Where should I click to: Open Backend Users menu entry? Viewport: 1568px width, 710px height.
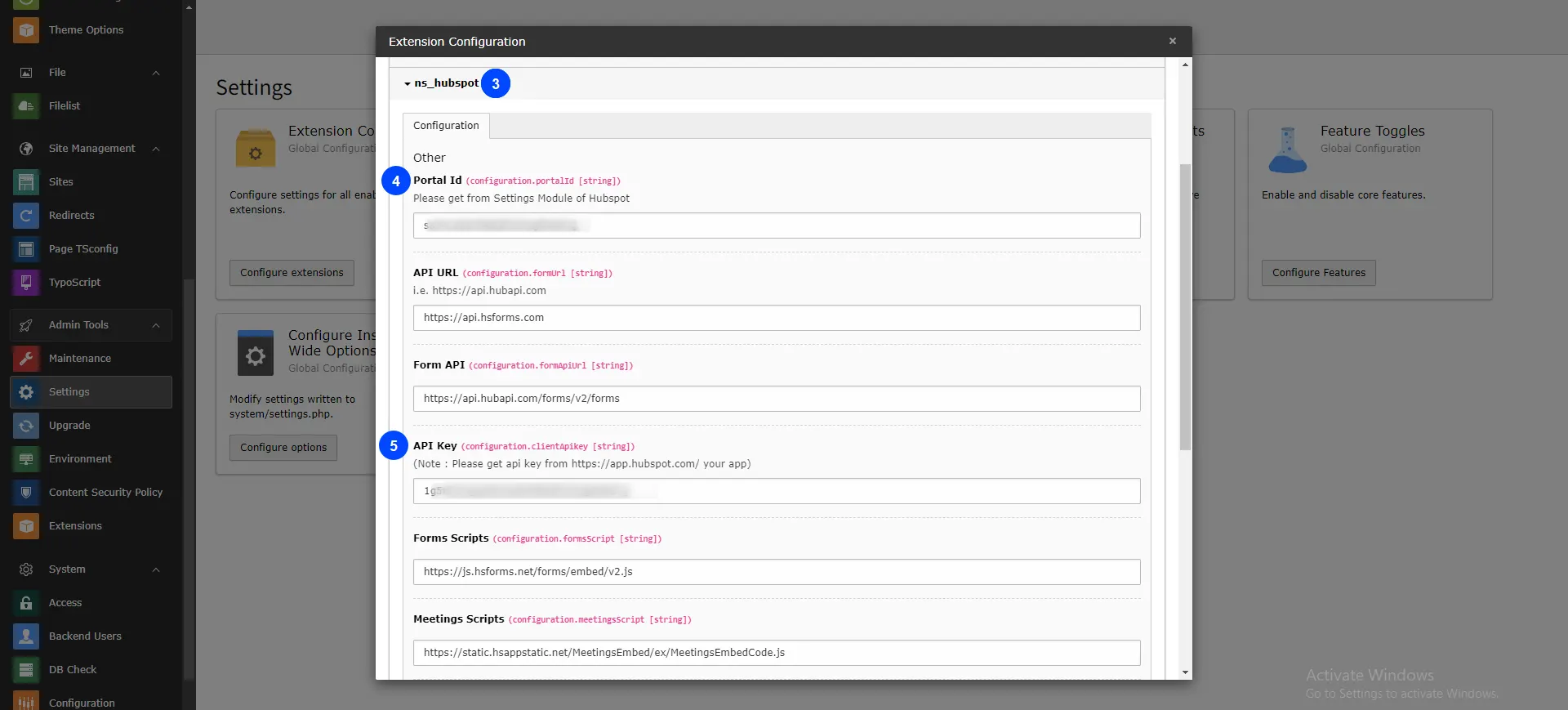pyautogui.click(x=85, y=636)
